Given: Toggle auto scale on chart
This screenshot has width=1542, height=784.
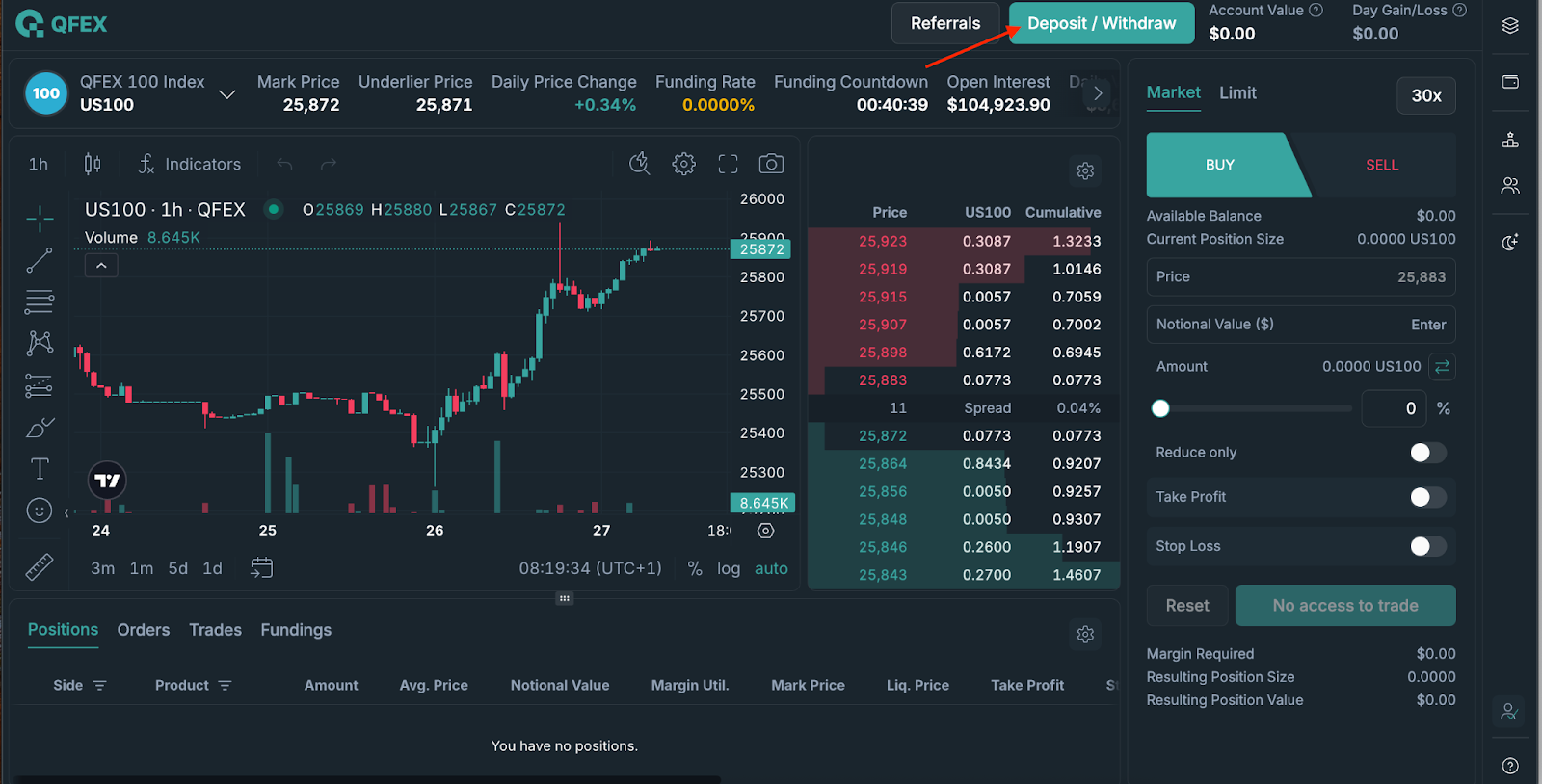Looking at the screenshot, I should click(771, 568).
